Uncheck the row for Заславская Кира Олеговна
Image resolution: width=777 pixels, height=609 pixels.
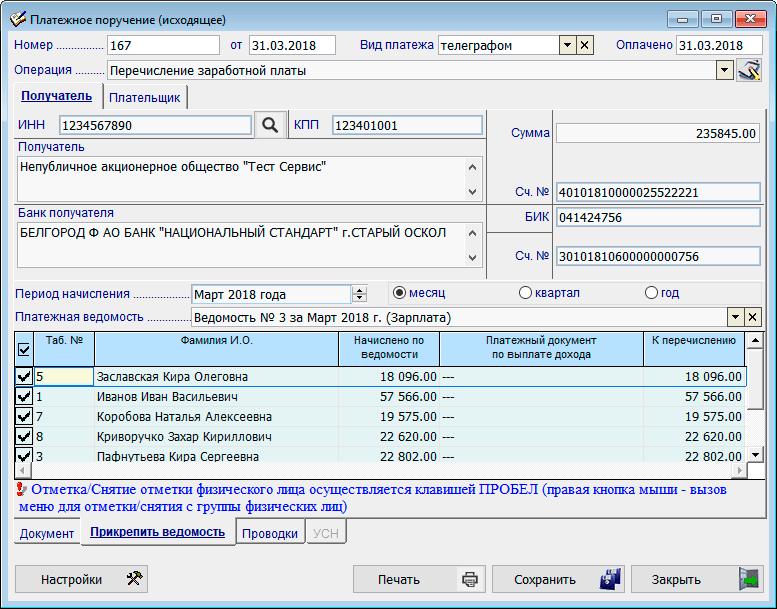tap(23, 377)
